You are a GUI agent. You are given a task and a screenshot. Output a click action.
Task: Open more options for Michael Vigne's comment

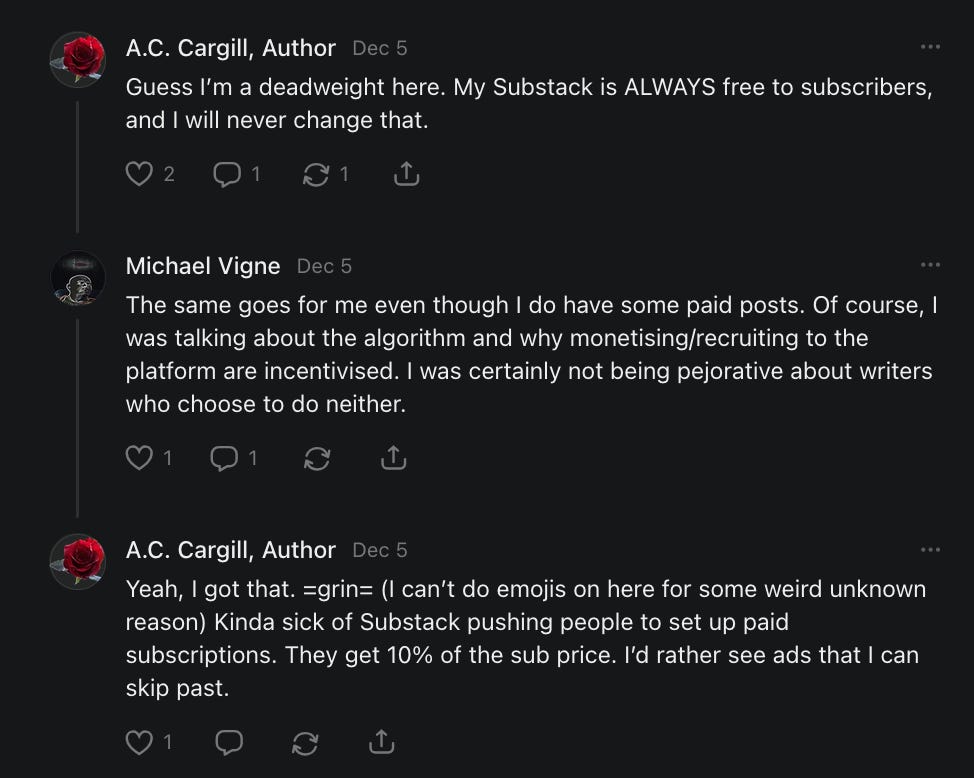pos(930,265)
